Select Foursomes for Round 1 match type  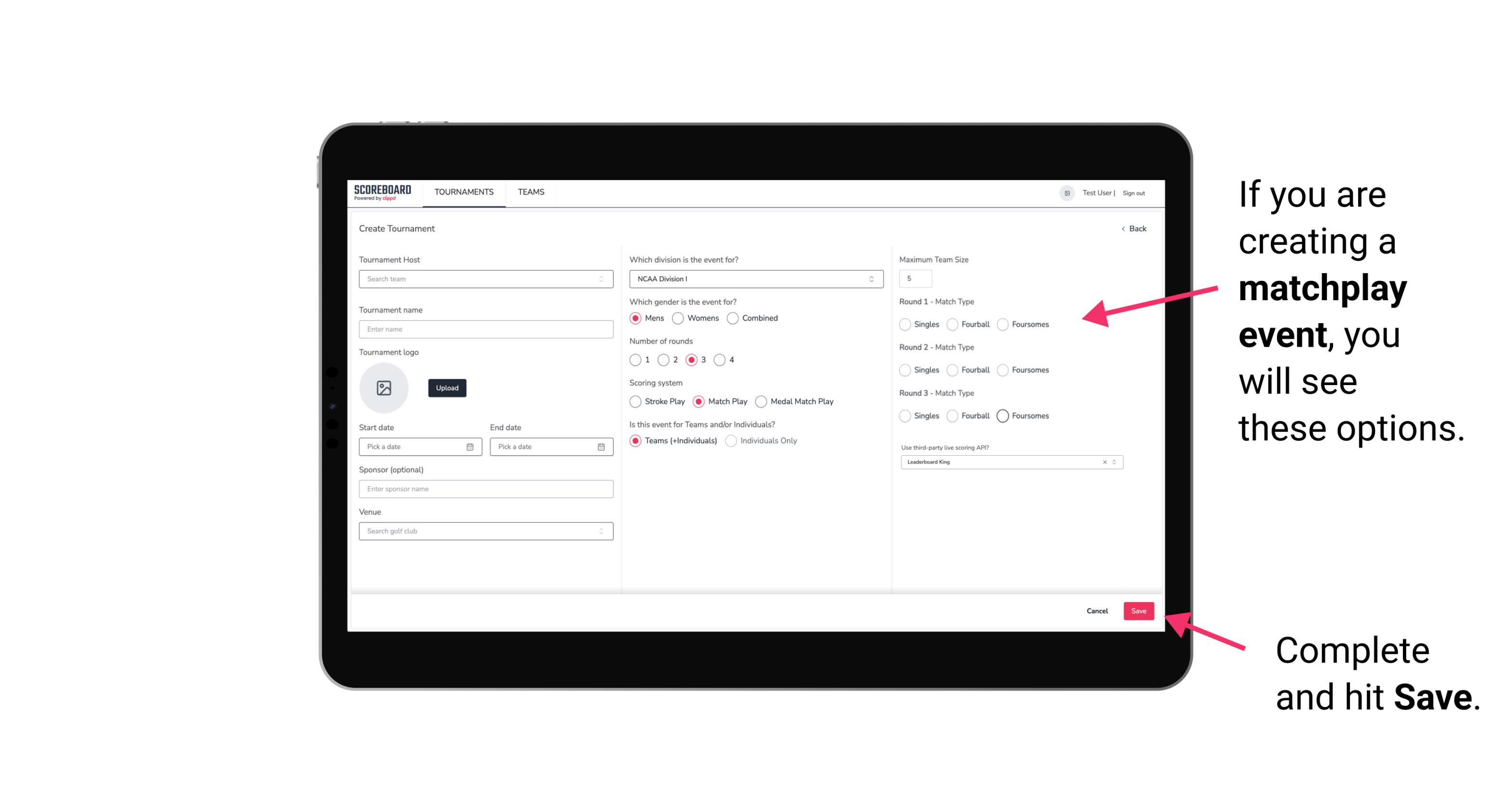[1003, 324]
